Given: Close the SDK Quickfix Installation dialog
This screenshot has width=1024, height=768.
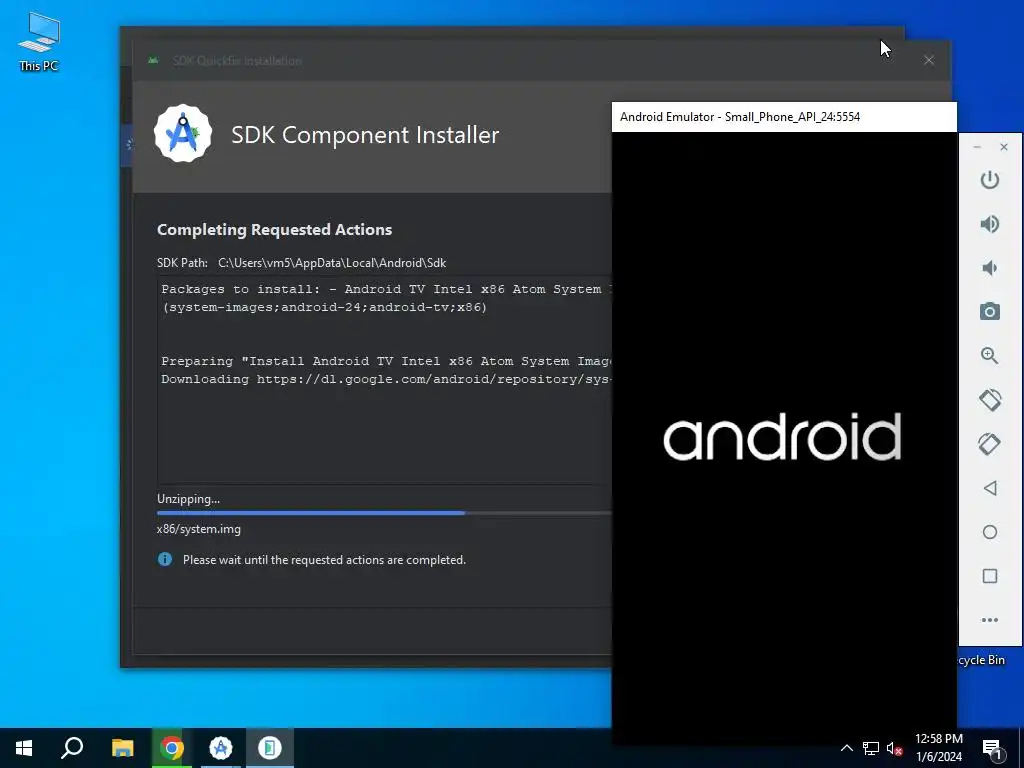Looking at the screenshot, I should click(x=929, y=60).
